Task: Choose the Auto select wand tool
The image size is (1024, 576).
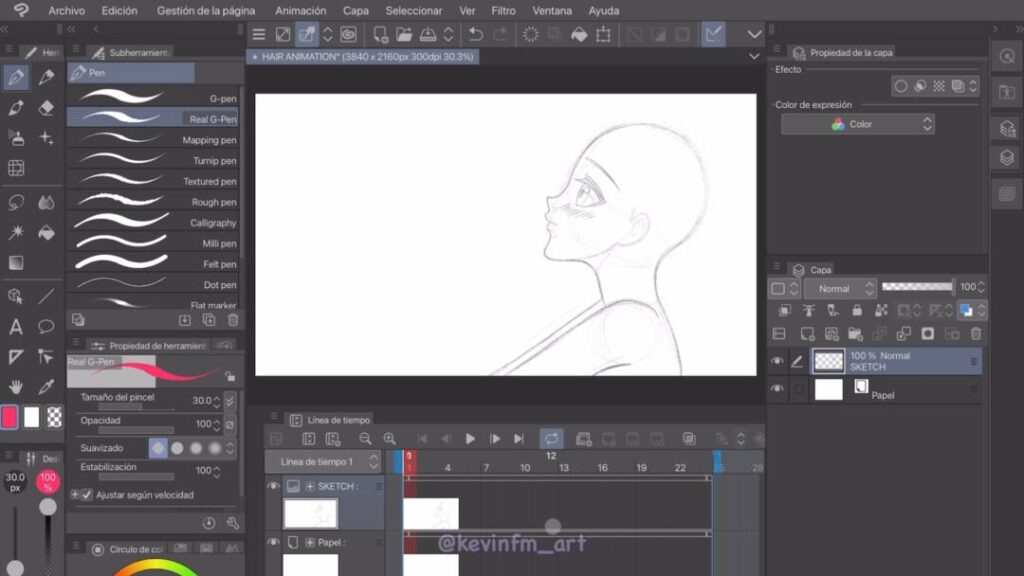Action: point(16,232)
